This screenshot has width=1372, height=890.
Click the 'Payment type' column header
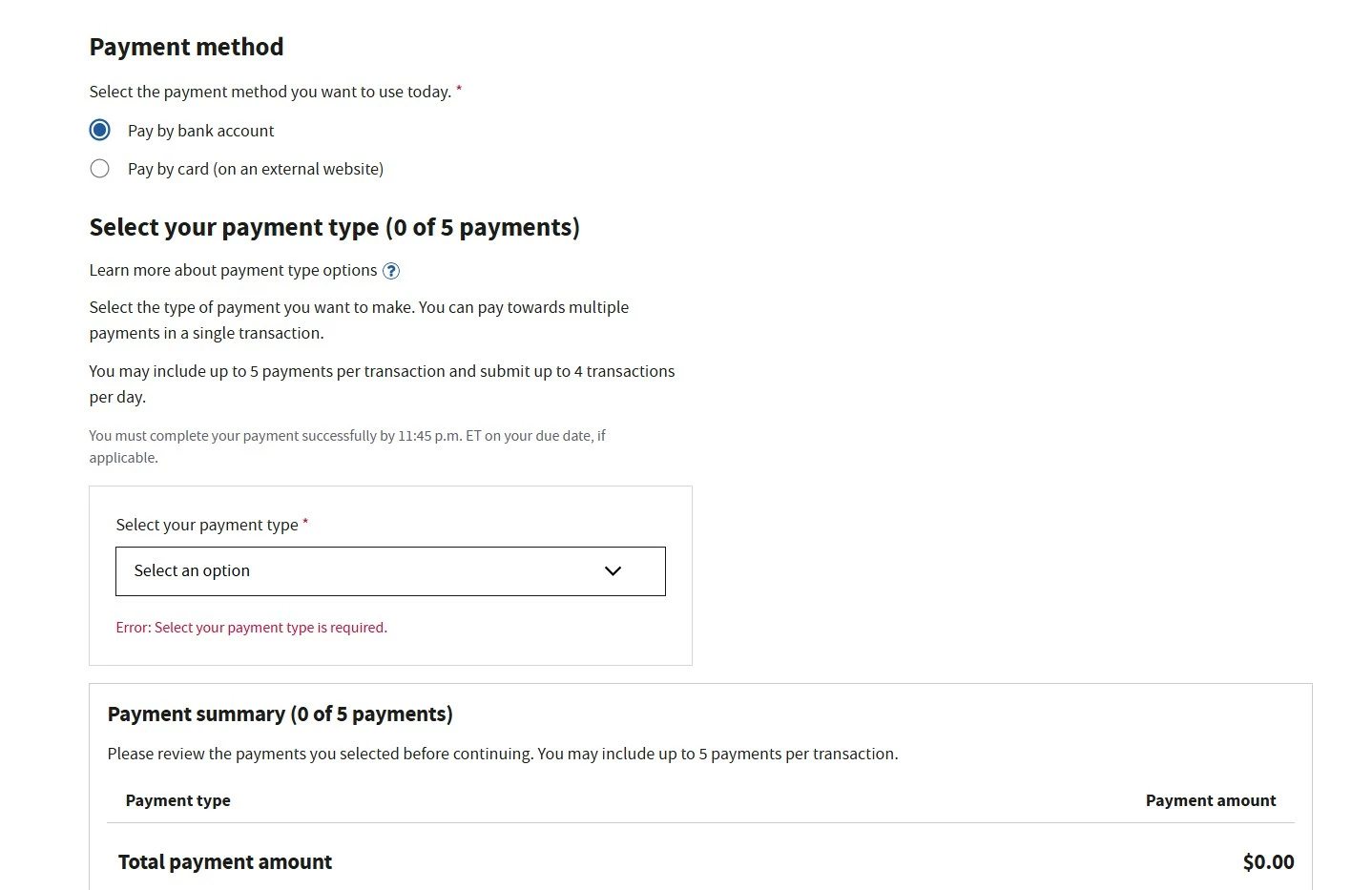pos(177,800)
